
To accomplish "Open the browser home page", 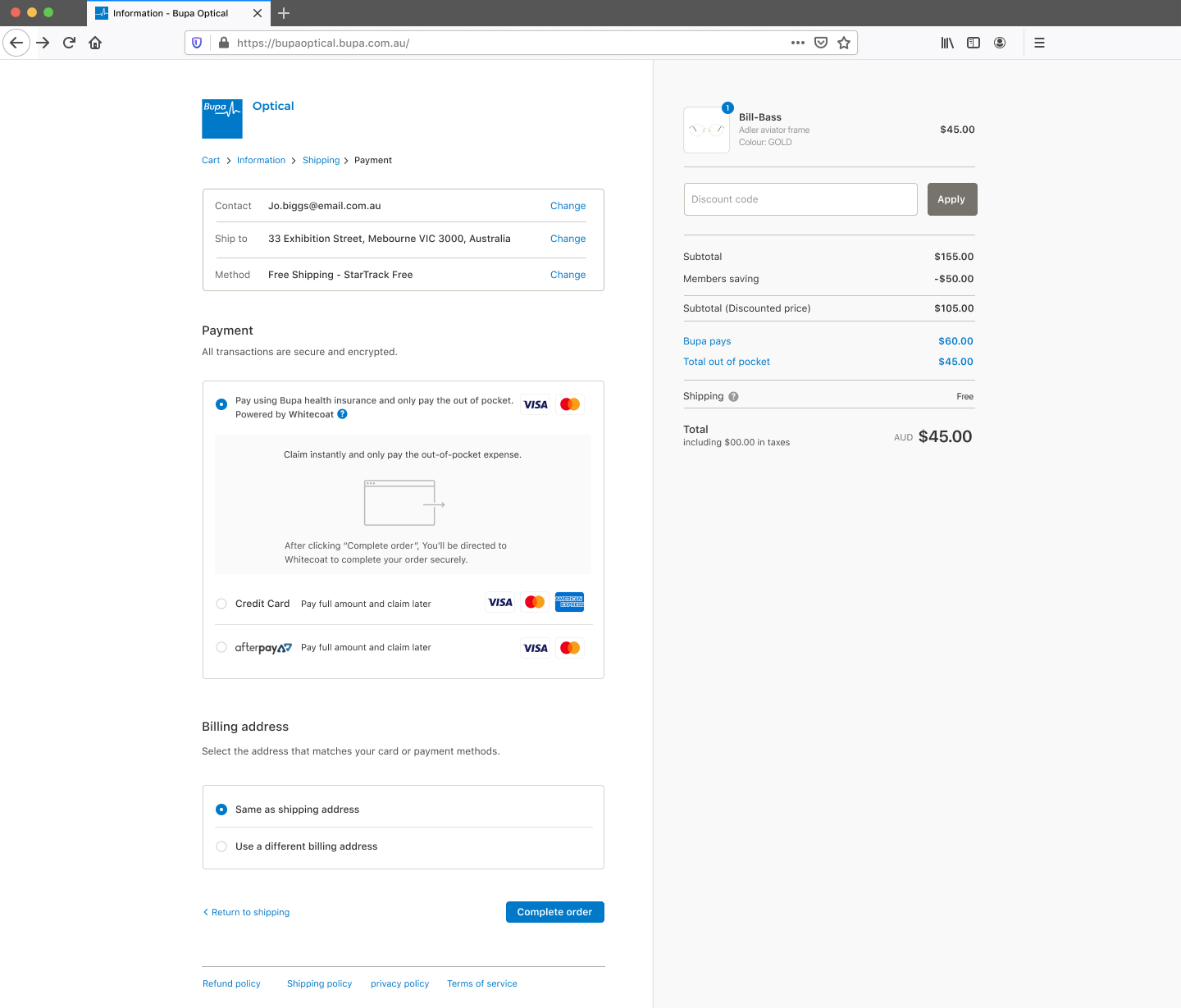I will [x=95, y=43].
